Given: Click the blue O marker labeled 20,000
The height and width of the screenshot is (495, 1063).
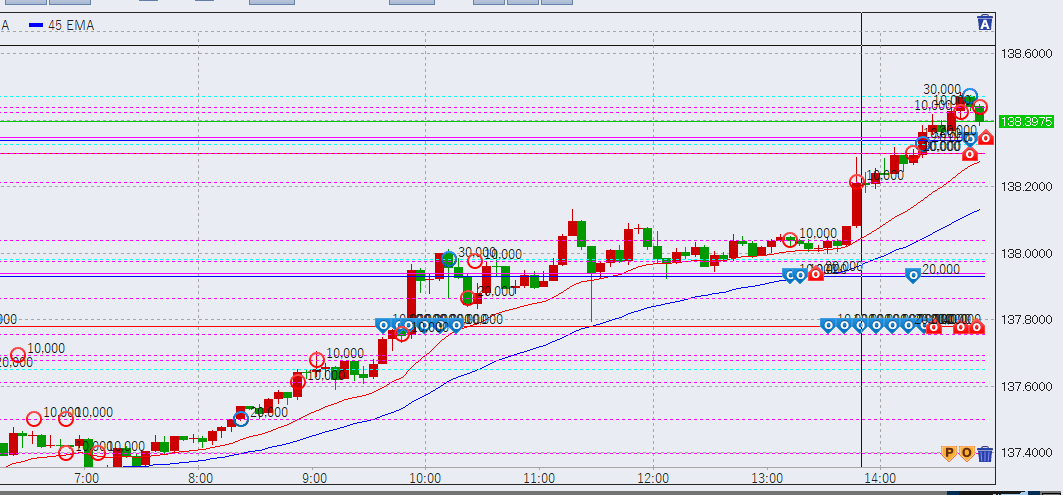Looking at the screenshot, I should [912, 273].
